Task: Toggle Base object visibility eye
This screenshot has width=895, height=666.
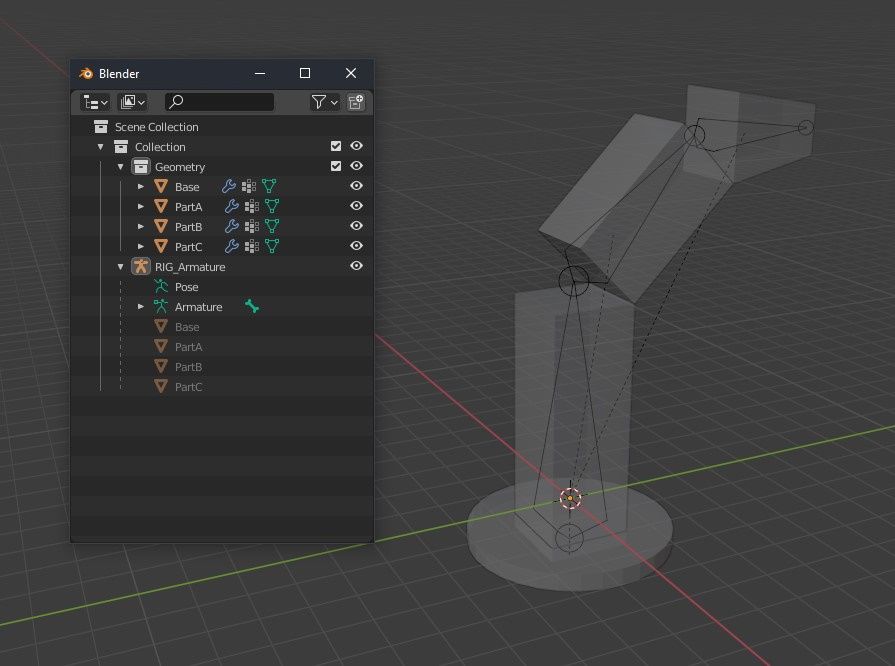Action: pyautogui.click(x=356, y=186)
